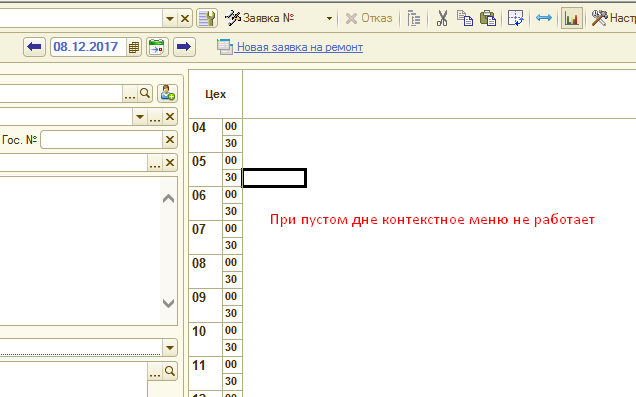Click the add client person icon

click(168, 93)
